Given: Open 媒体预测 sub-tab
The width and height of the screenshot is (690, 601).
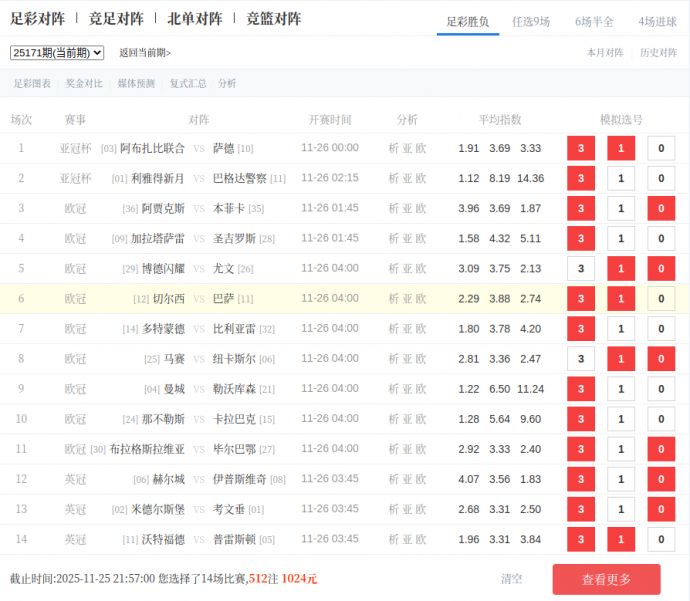Looking at the screenshot, I should [x=136, y=84].
